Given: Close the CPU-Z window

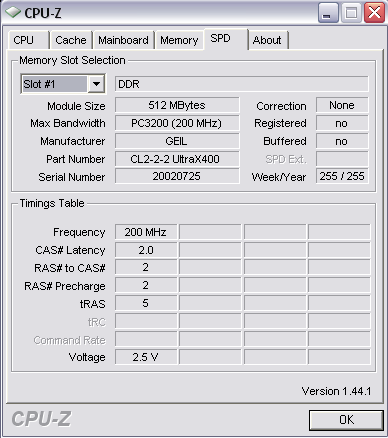Looking at the screenshot, I should (x=374, y=13).
